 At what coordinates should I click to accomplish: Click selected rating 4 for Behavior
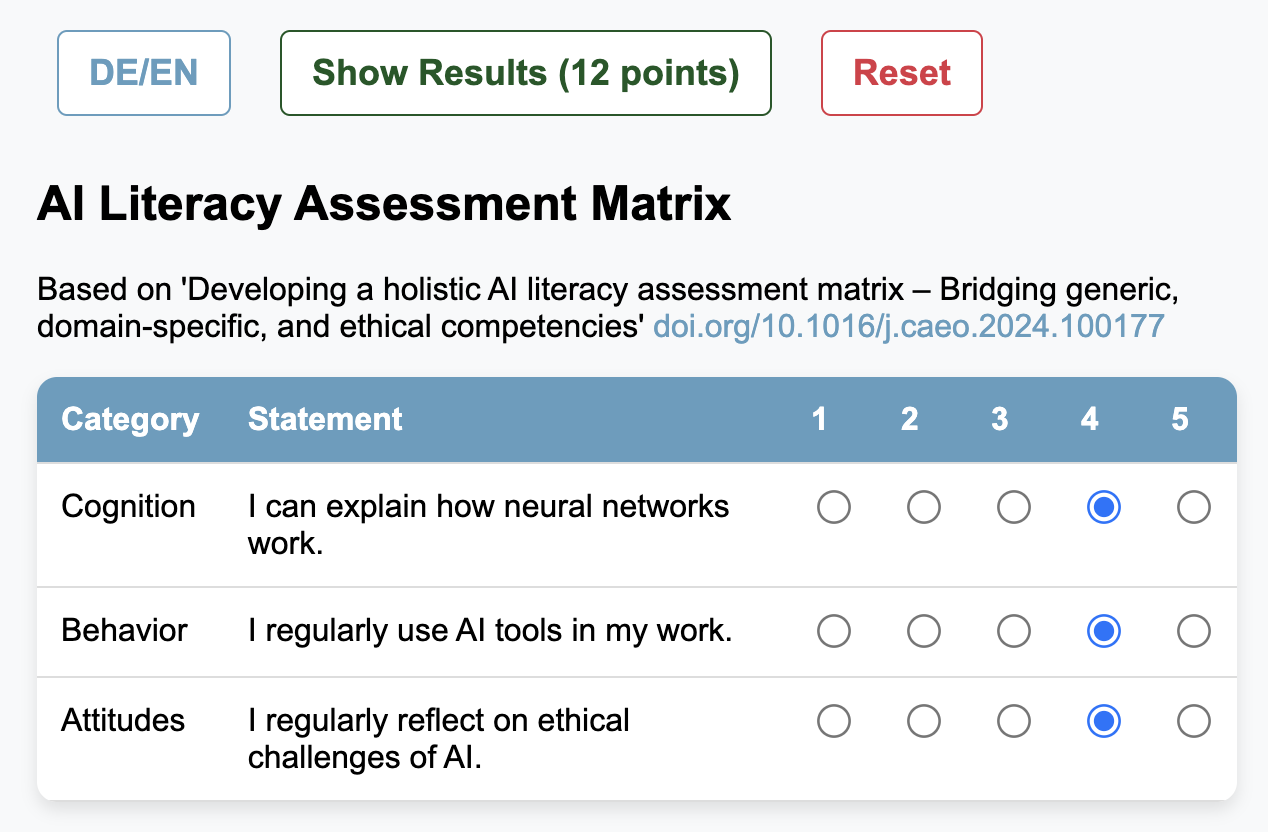pyautogui.click(x=1104, y=631)
